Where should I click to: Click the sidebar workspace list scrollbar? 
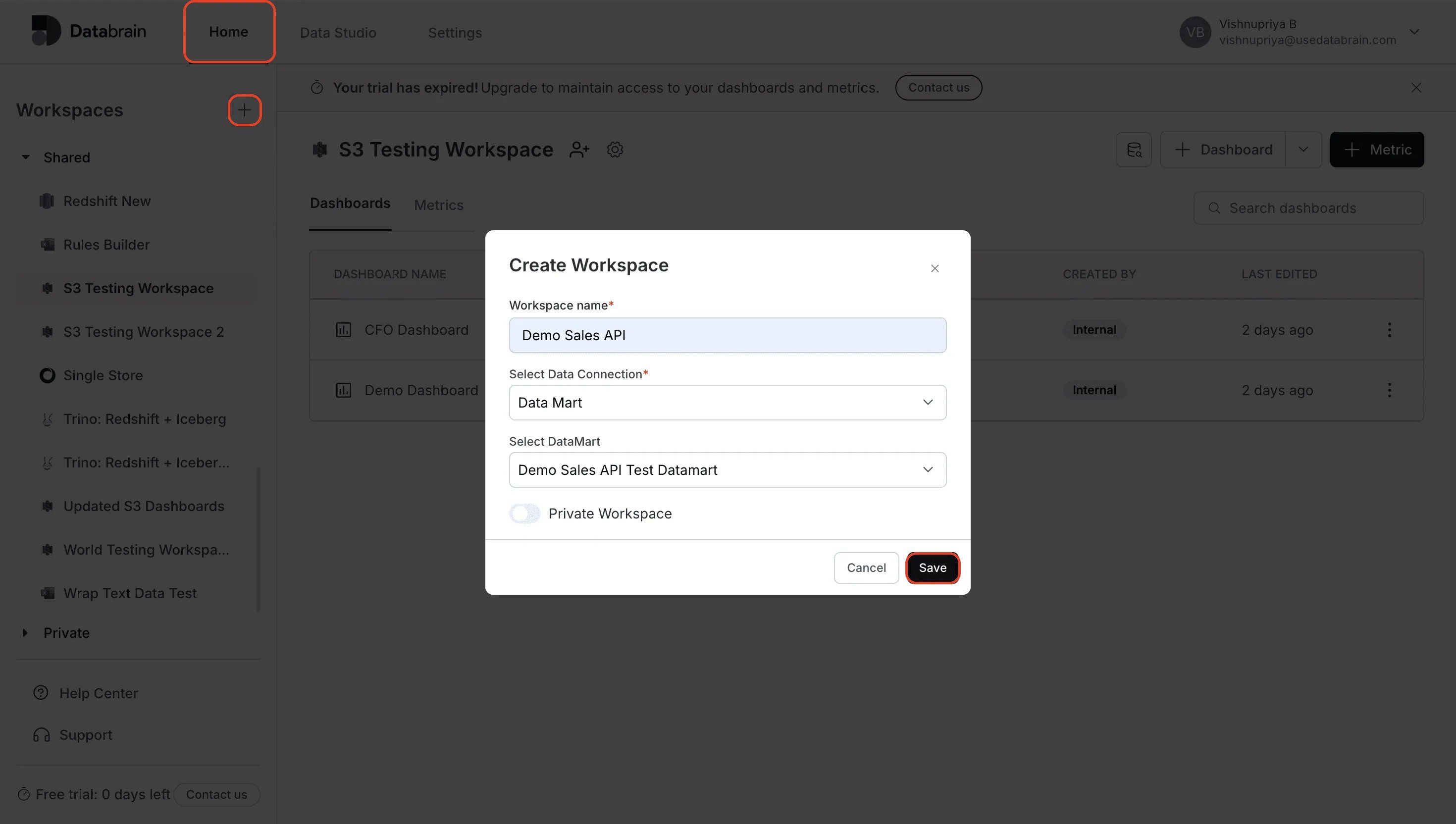coord(259,538)
